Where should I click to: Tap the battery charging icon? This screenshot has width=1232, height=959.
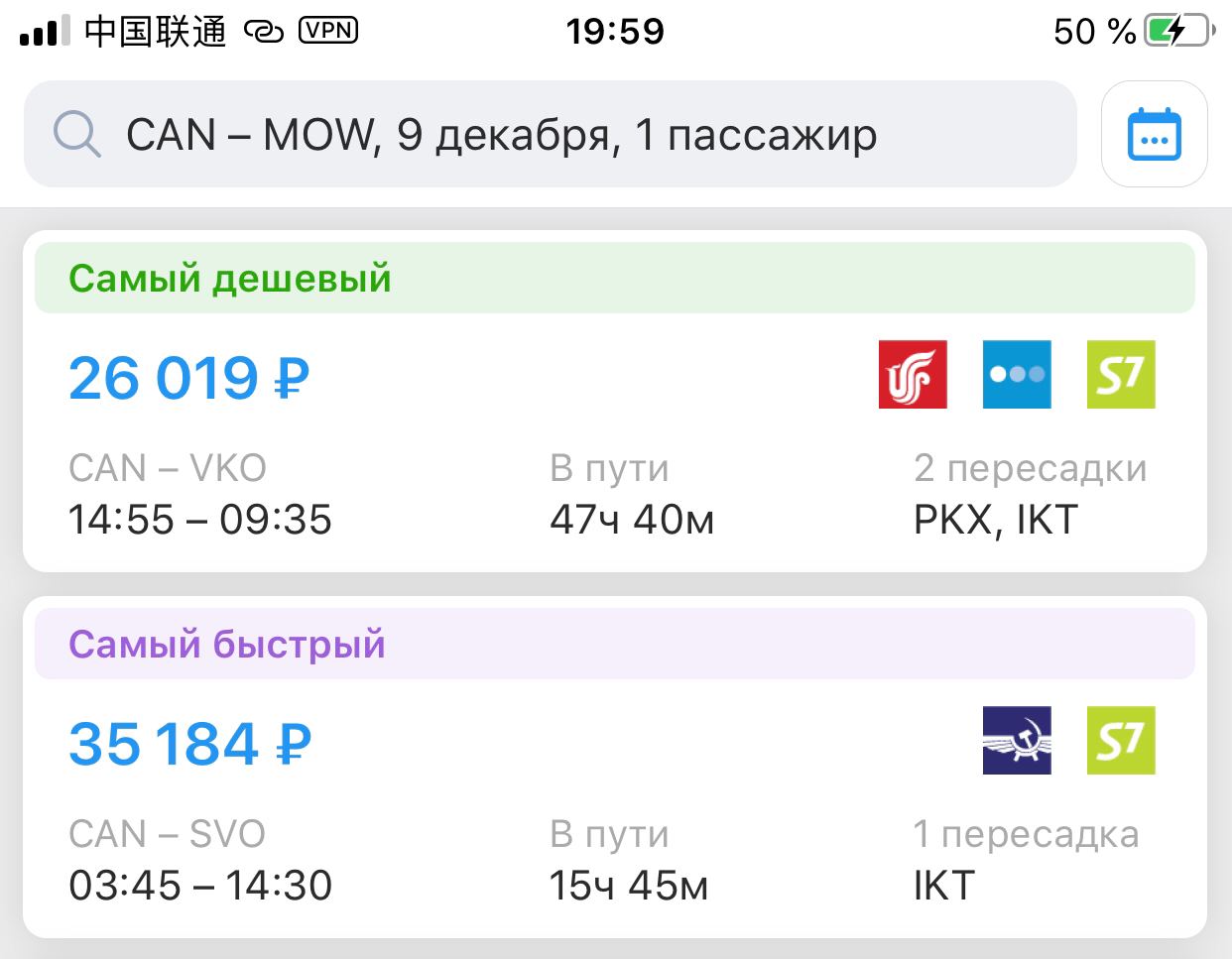pos(1179,31)
